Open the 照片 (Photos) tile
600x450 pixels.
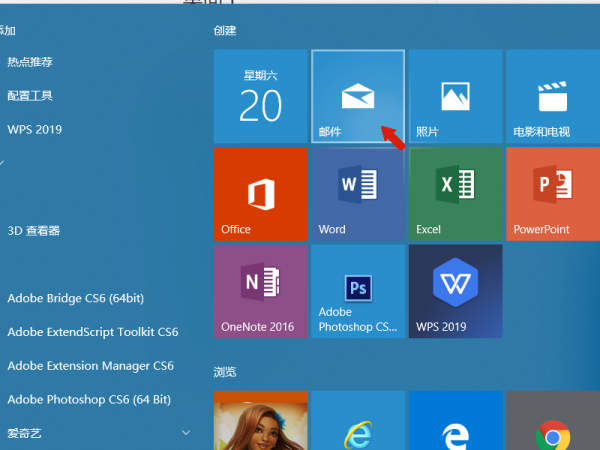coord(455,96)
